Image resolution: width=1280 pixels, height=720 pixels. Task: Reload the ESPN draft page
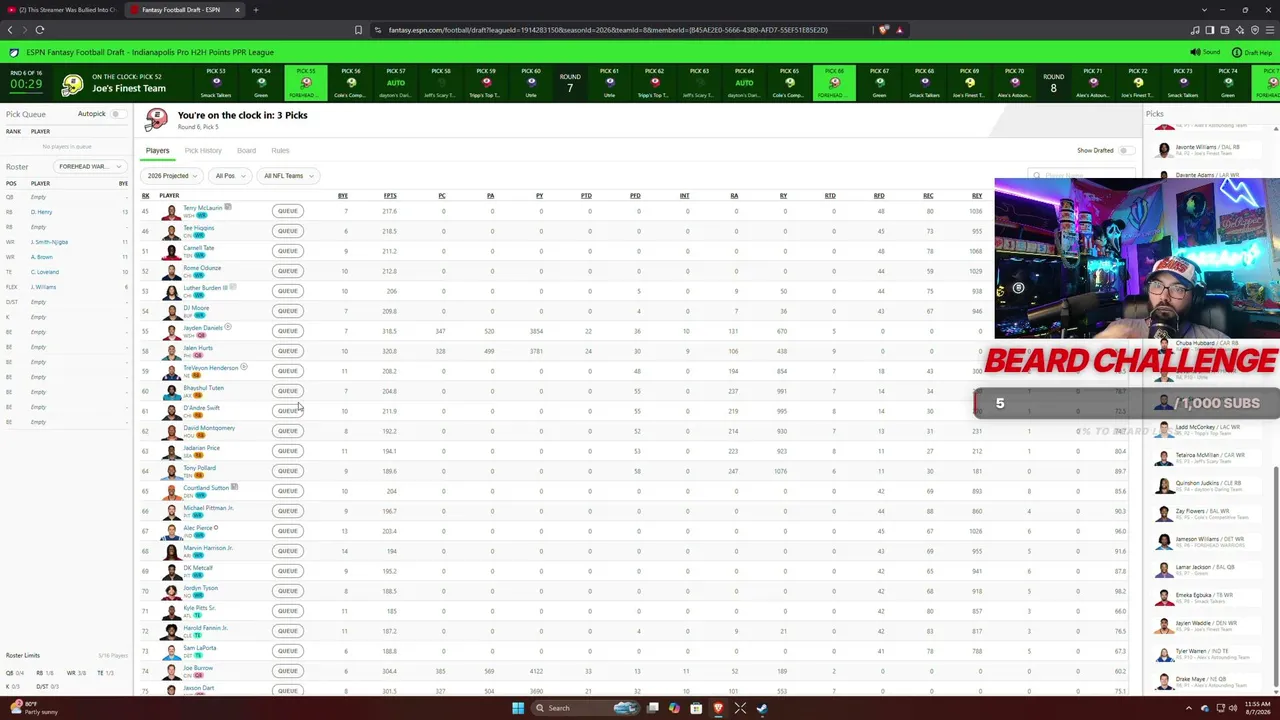39,30
